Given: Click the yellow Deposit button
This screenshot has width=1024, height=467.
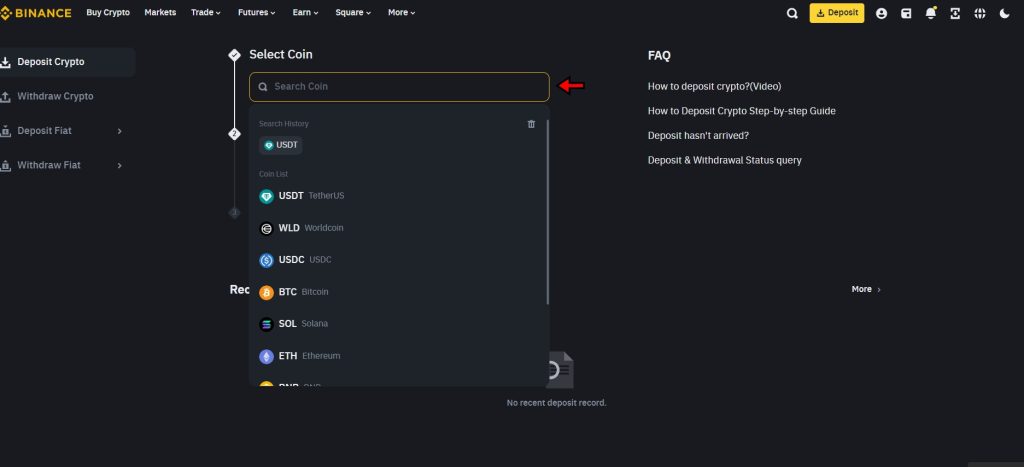Looking at the screenshot, I should coord(836,13).
